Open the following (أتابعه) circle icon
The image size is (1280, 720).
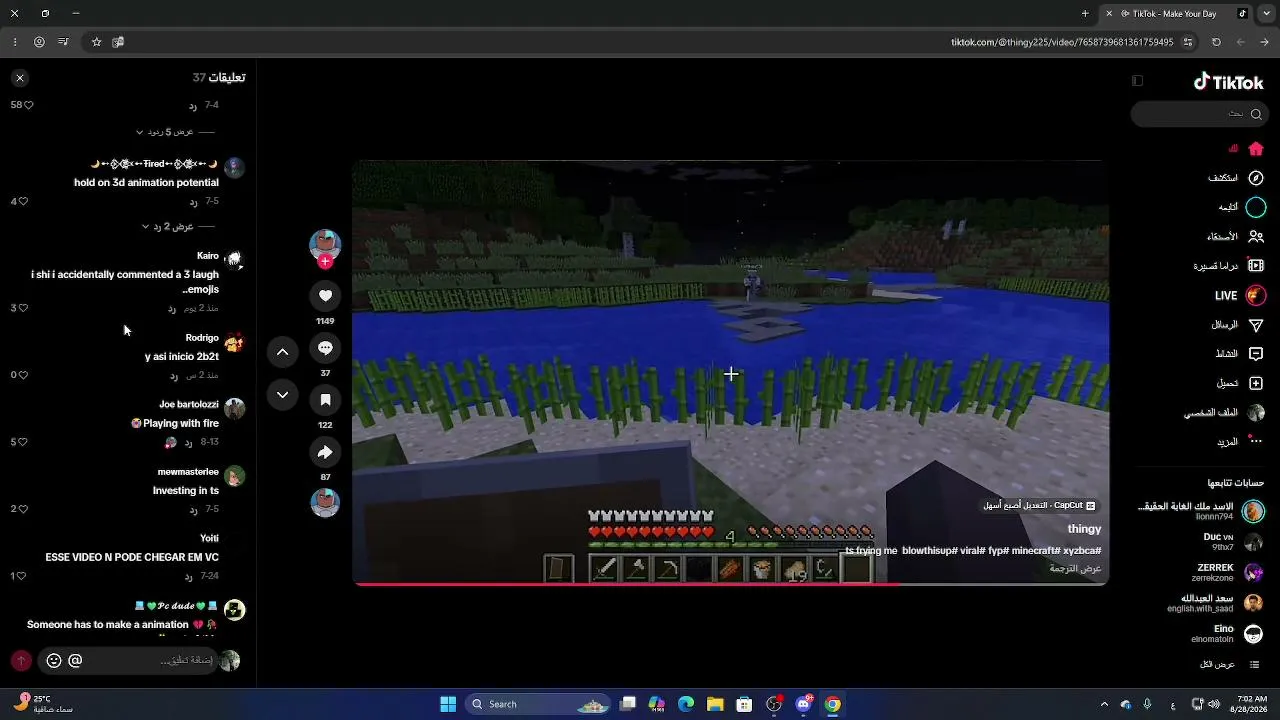click(x=1256, y=207)
